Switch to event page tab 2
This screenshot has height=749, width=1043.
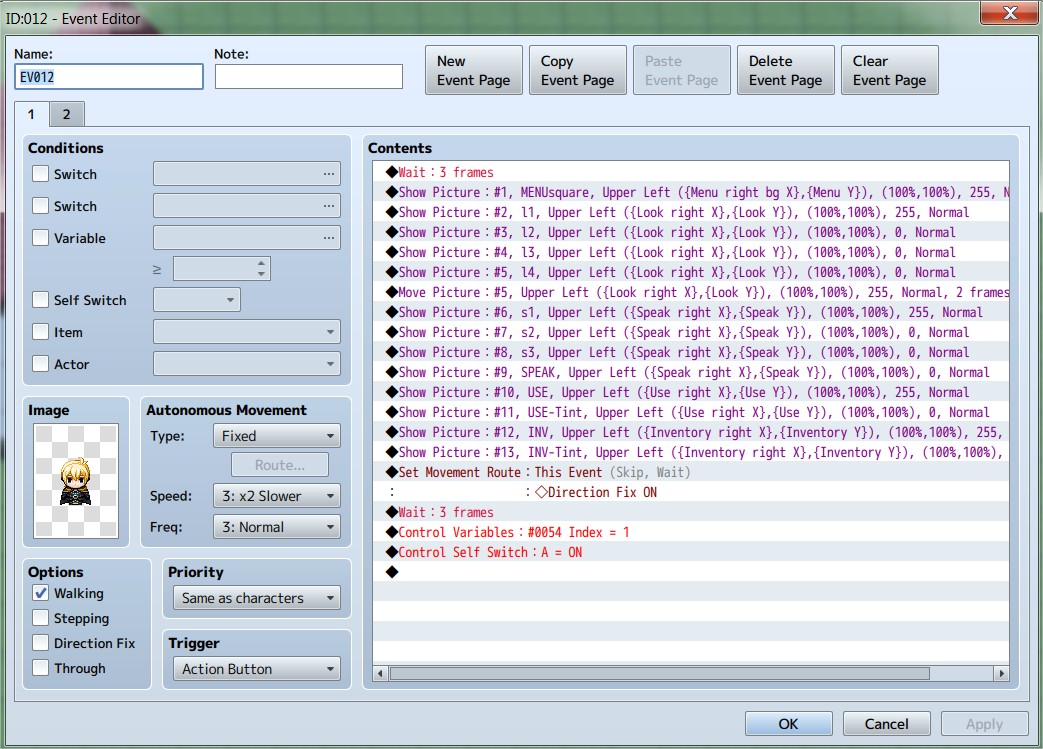coord(67,114)
